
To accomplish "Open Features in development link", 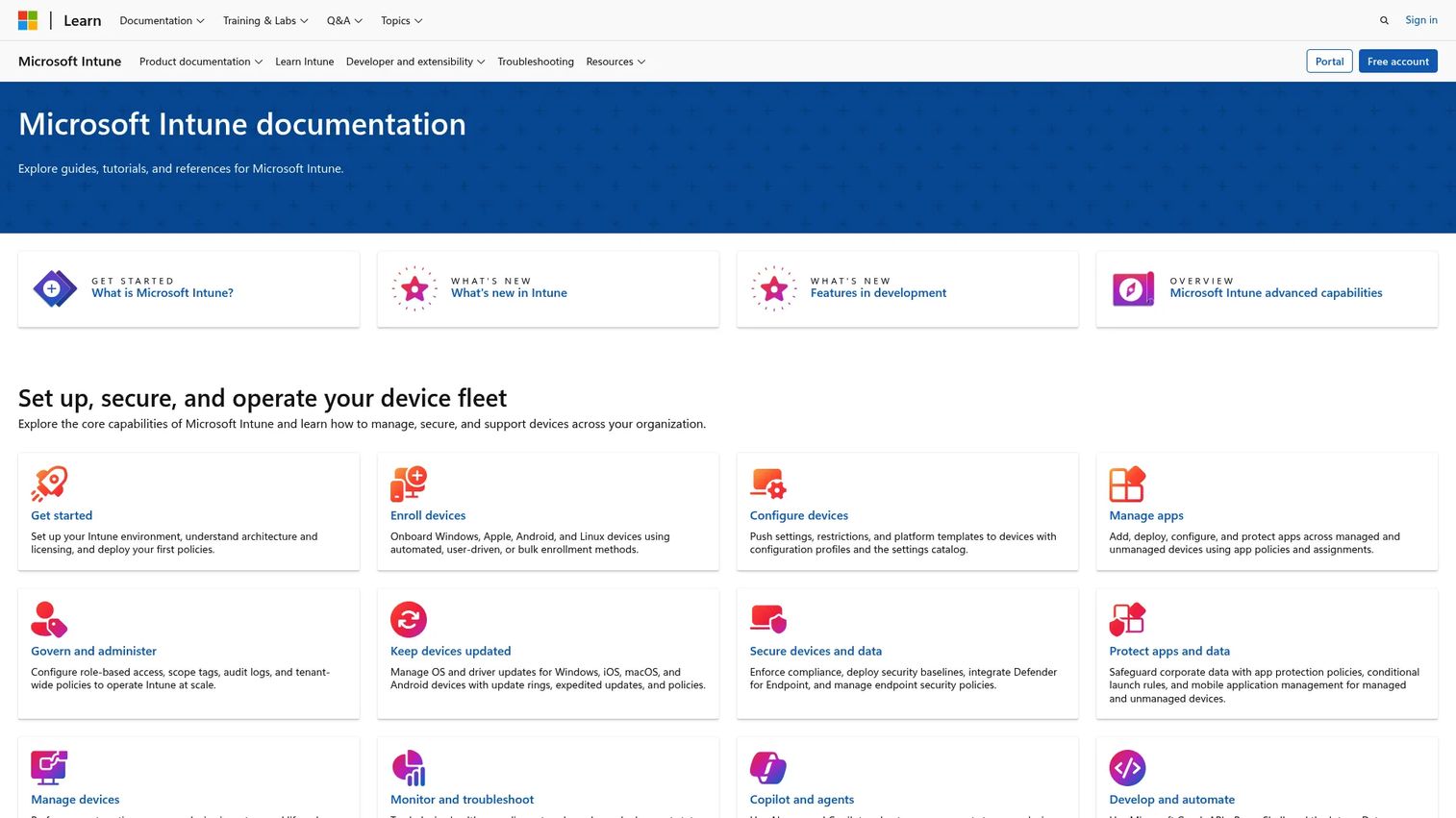I will 878,293.
